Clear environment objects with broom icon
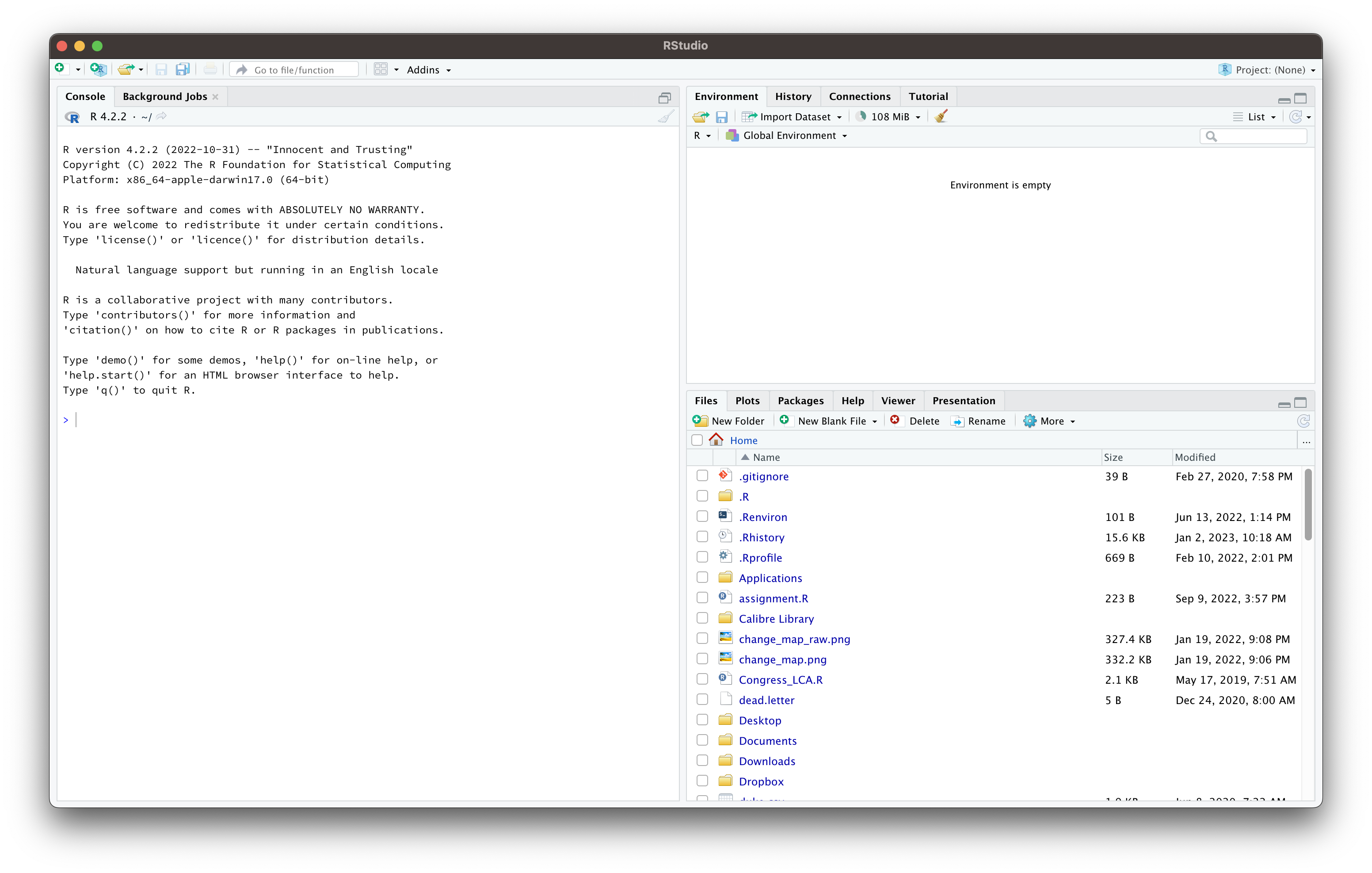 tap(941, 116)
